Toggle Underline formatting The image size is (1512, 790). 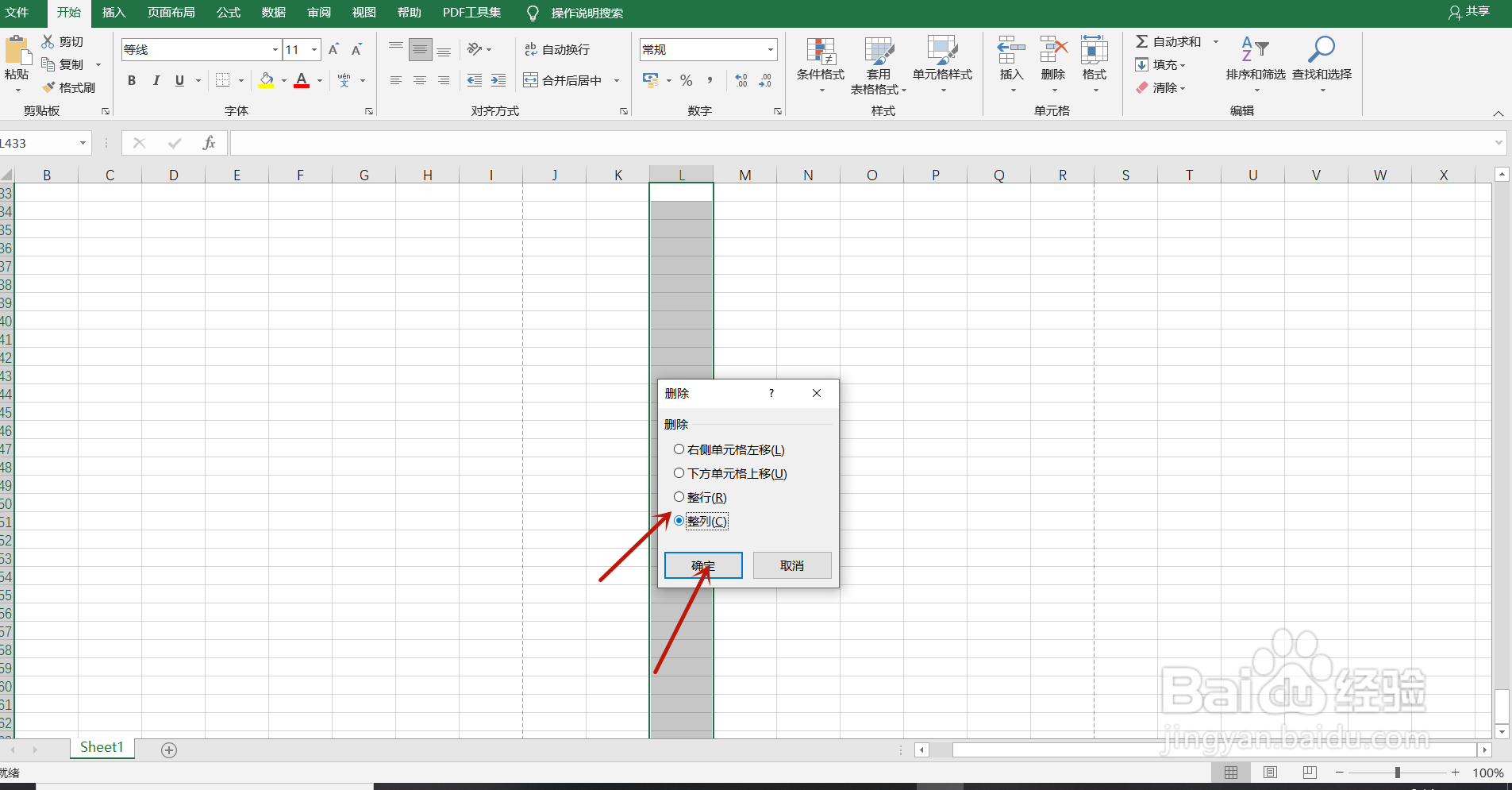click(179, 80)
